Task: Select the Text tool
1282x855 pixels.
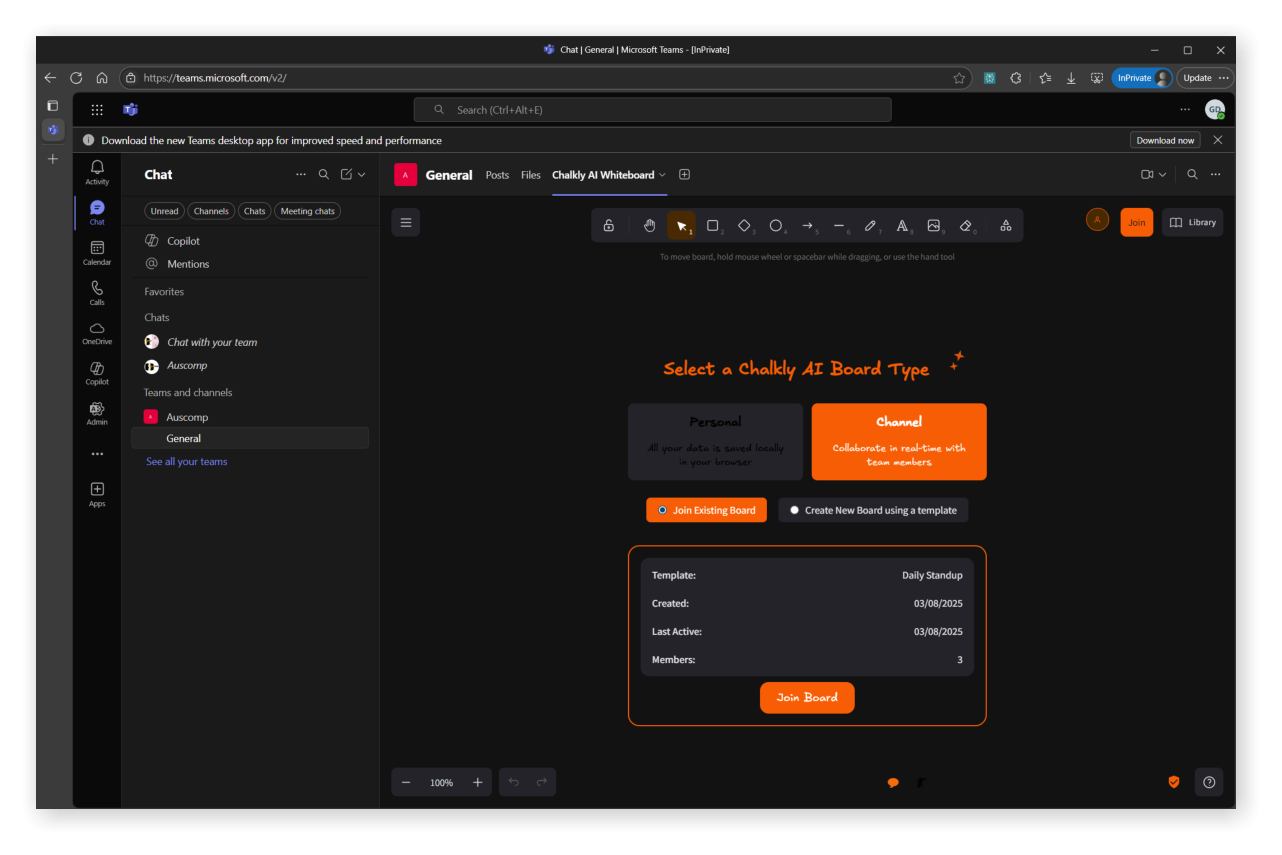Action: click(x=902, y=226)
